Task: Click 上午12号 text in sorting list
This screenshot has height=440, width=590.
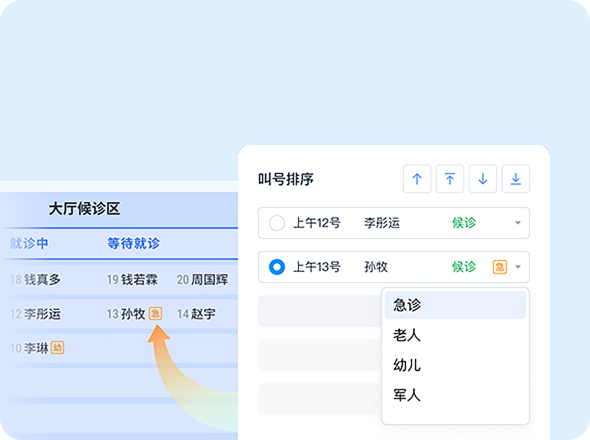Action: [x=317, y=223]
